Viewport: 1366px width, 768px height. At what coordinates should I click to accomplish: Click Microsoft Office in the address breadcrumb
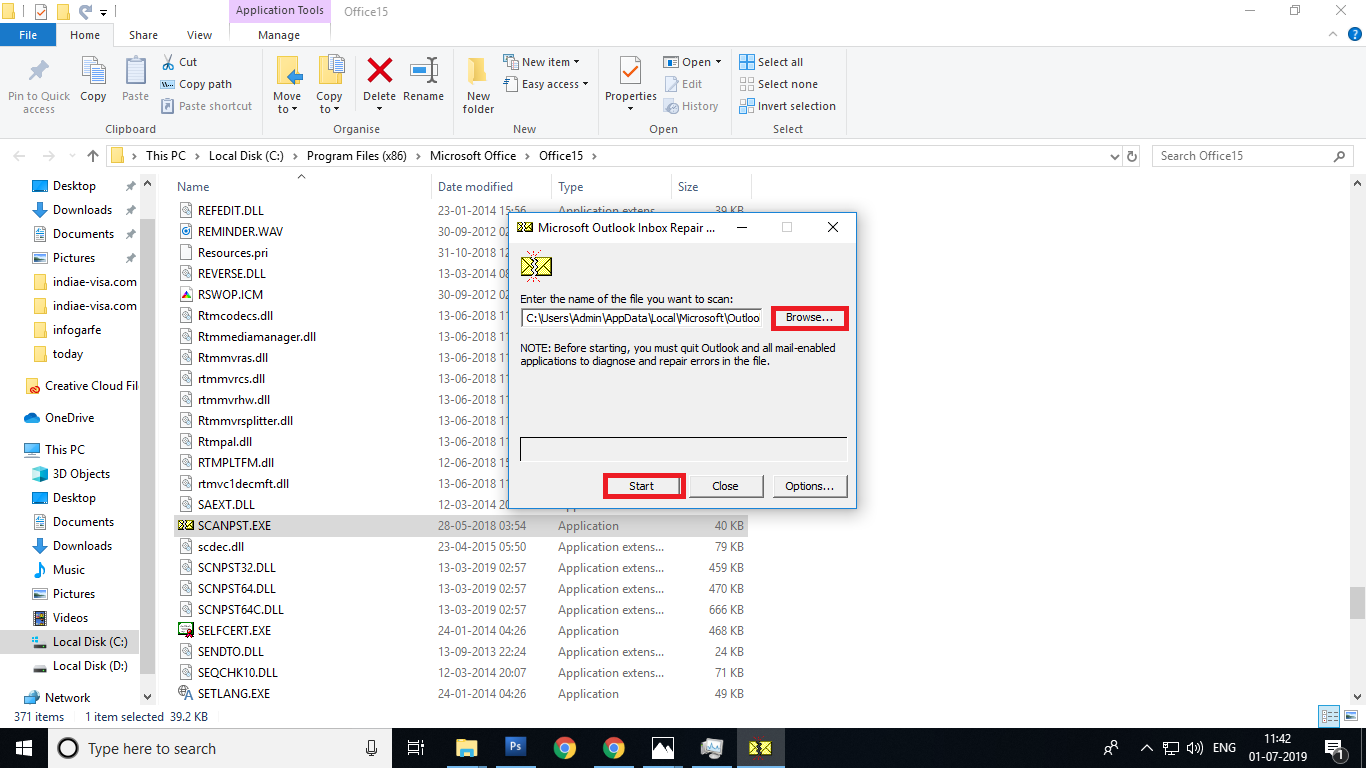click(x=473, y=156)
